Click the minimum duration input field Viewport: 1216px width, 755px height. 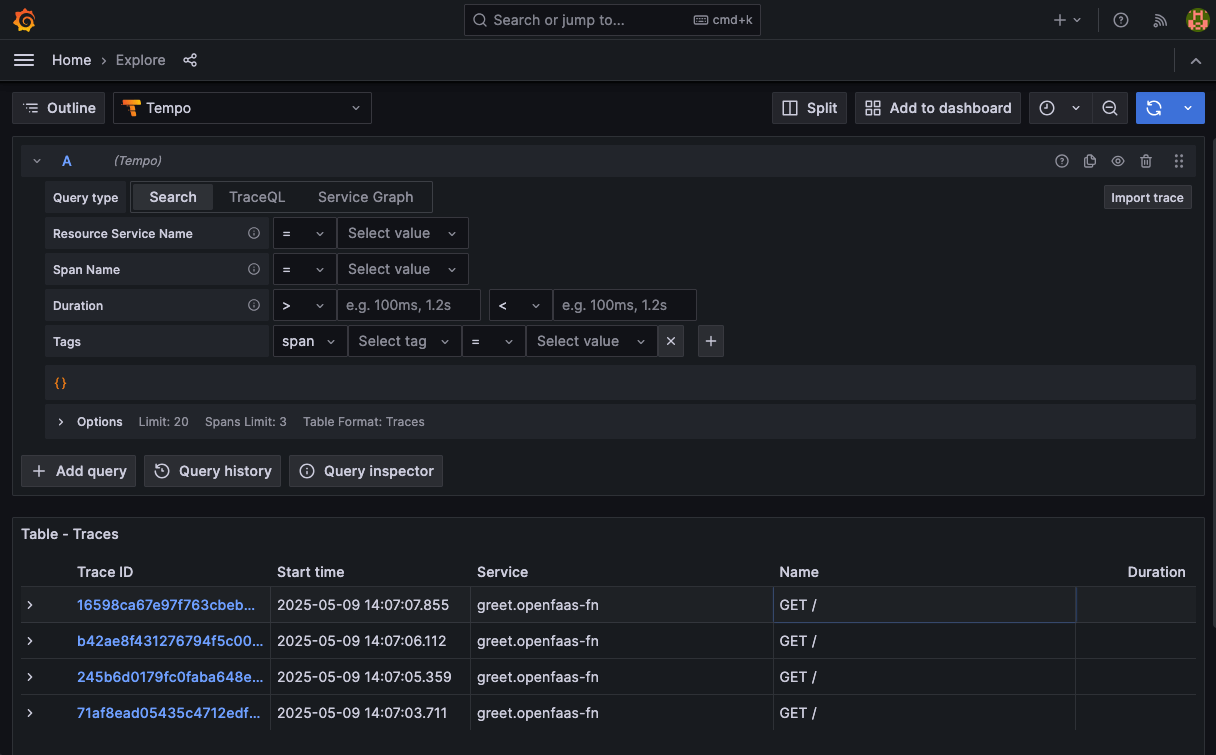point(409,305)
